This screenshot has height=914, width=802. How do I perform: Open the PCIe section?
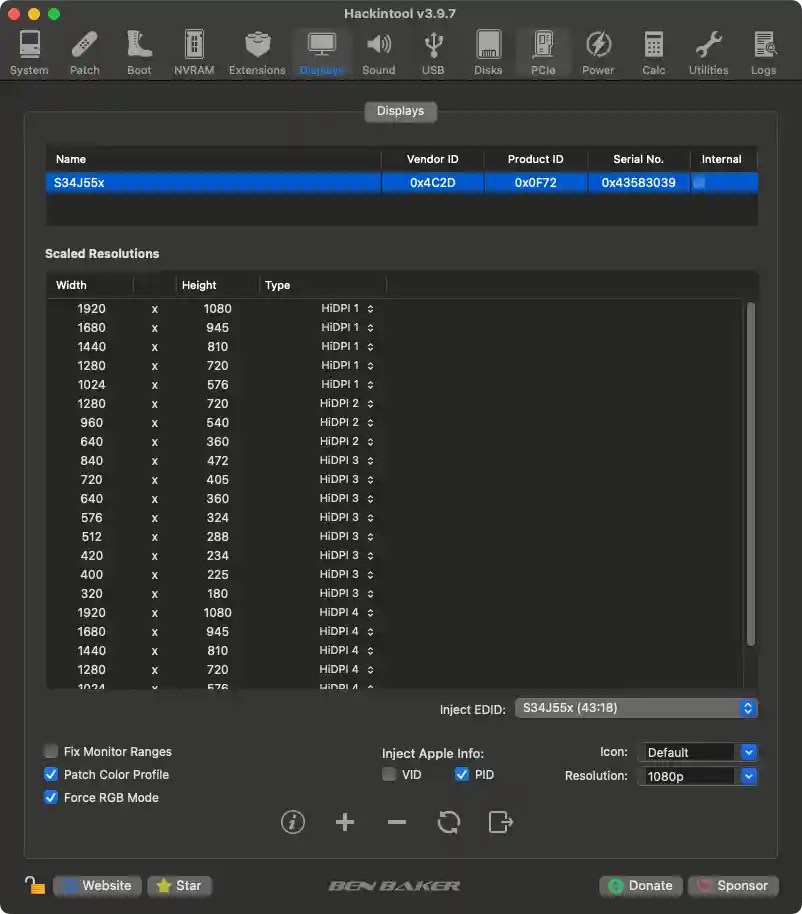click(x=542, y=51)
